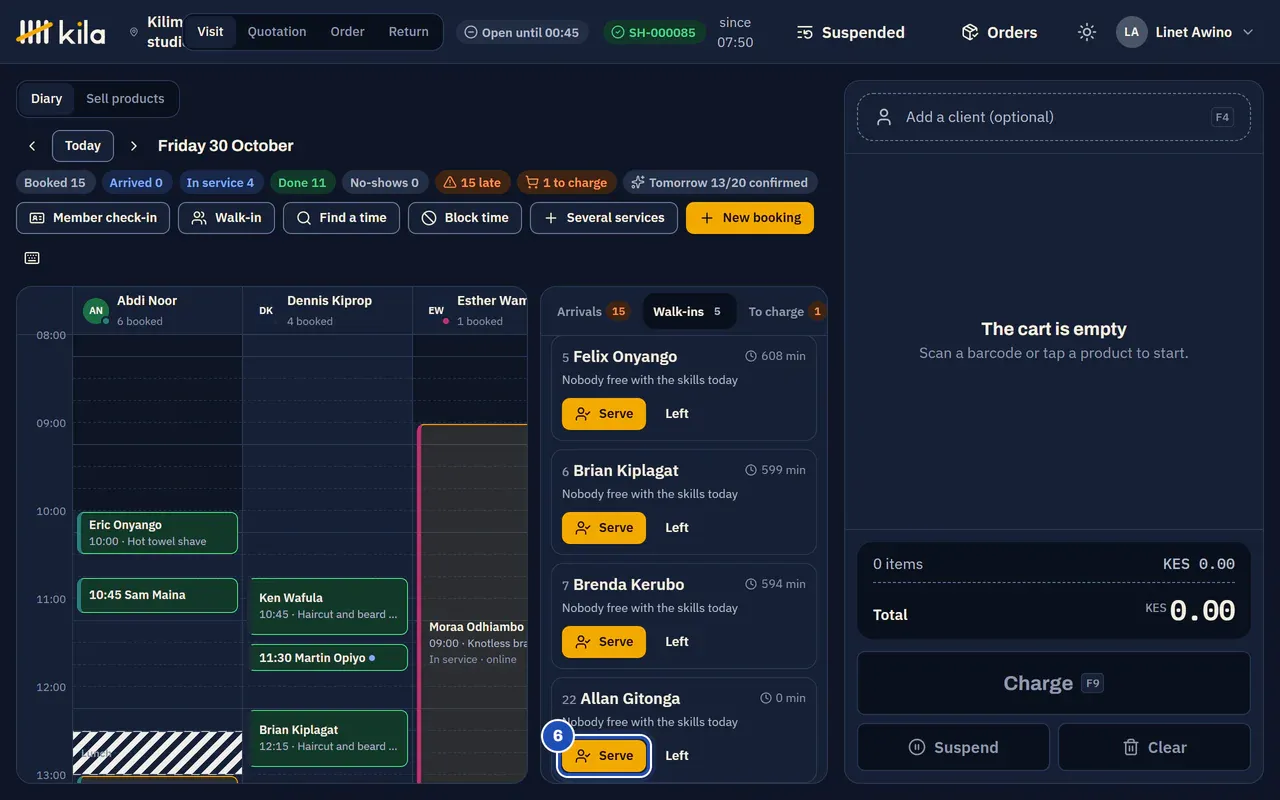Filter by the 15 late warning chip
The height and width of the screenshot is (800, 1280).
tap(472, 183)
